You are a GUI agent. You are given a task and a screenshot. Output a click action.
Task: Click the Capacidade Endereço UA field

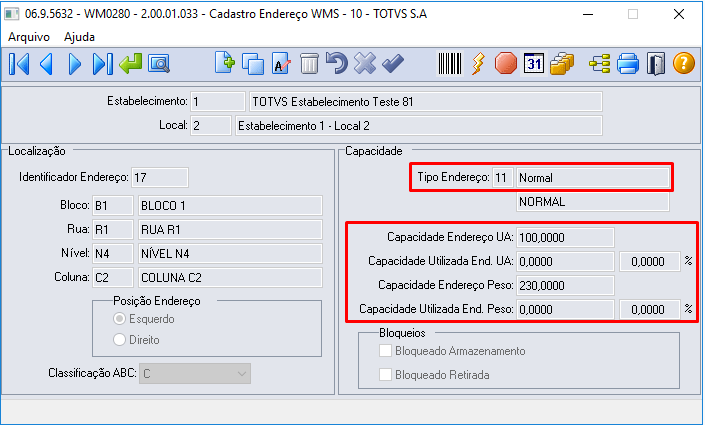565,237
